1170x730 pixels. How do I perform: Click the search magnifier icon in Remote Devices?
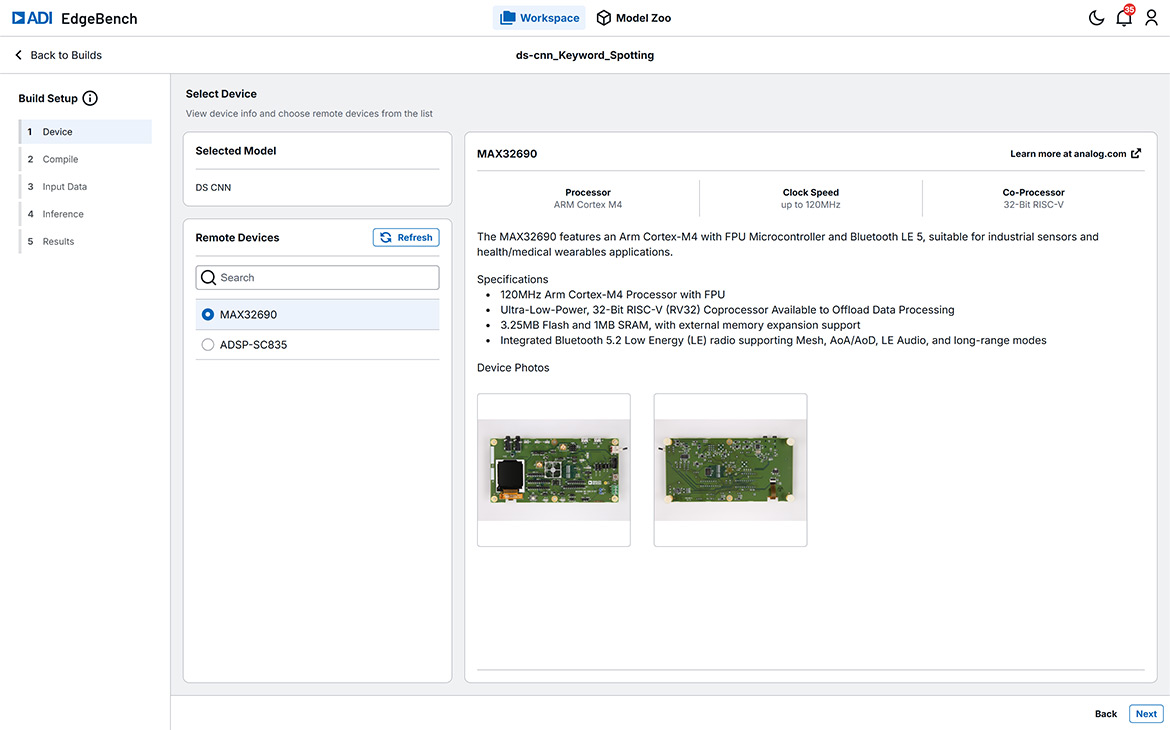click(x=208, y=278)
